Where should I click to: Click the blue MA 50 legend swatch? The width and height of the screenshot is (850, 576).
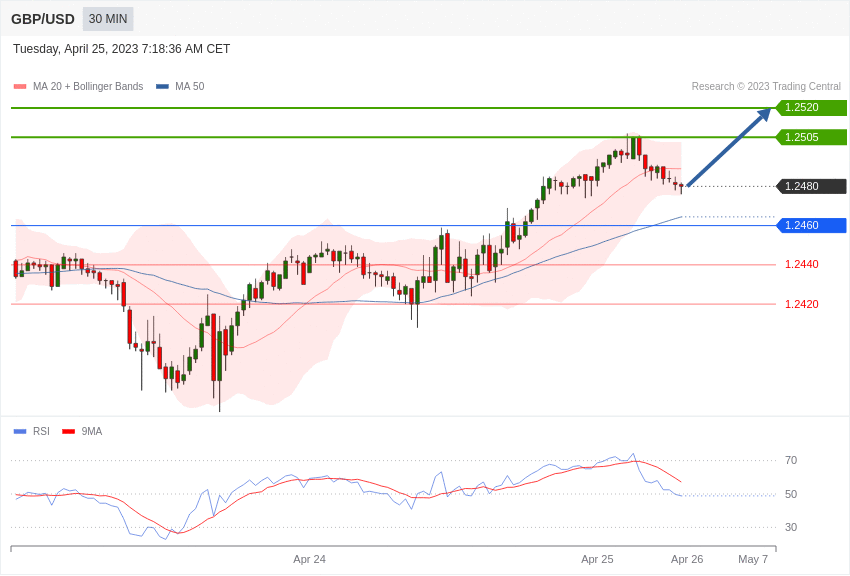162,87
